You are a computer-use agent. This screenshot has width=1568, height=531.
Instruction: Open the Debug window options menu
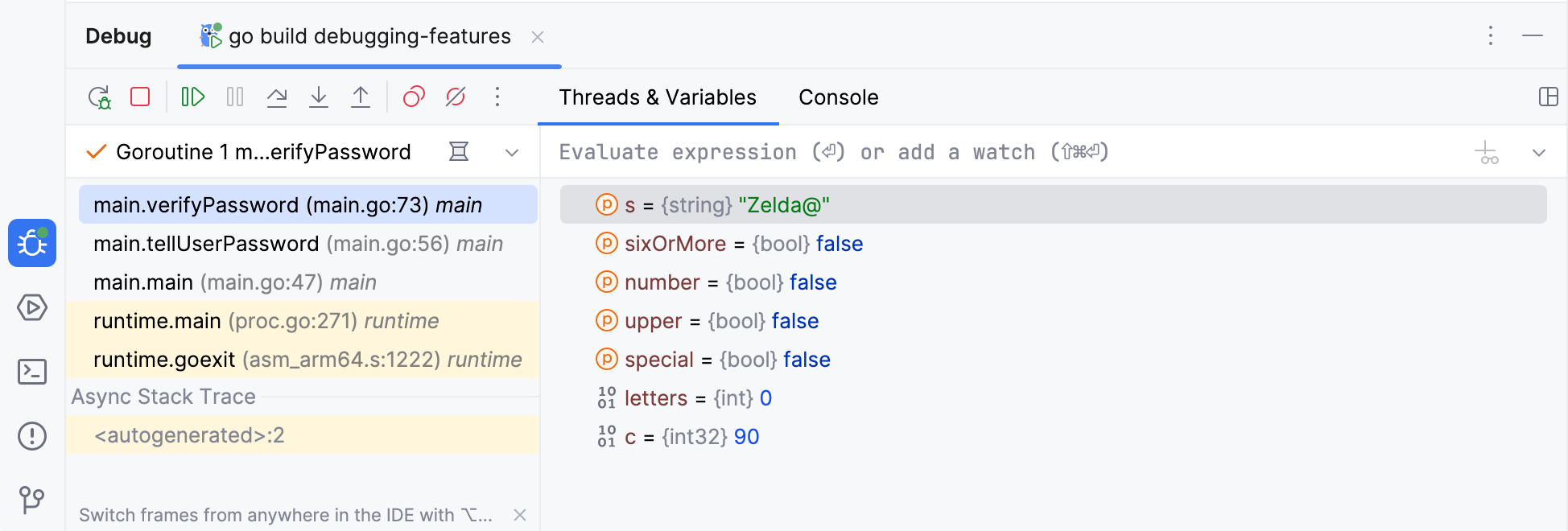pos(1491,36)
